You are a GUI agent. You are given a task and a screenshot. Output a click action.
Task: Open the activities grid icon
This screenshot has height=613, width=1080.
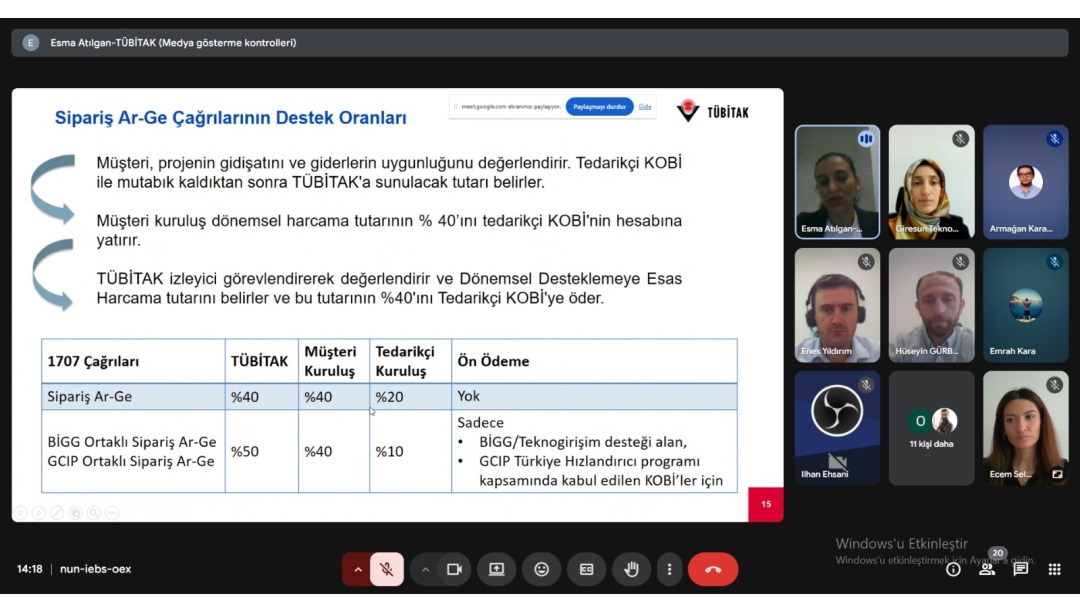tap(1054, 569)
